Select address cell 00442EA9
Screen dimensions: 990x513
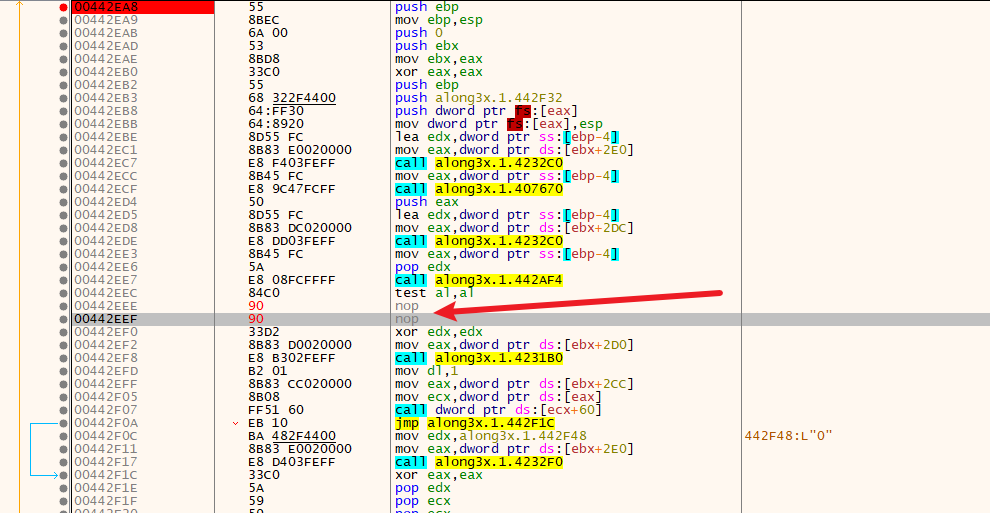pyautogui.click(x=106, y=20)
